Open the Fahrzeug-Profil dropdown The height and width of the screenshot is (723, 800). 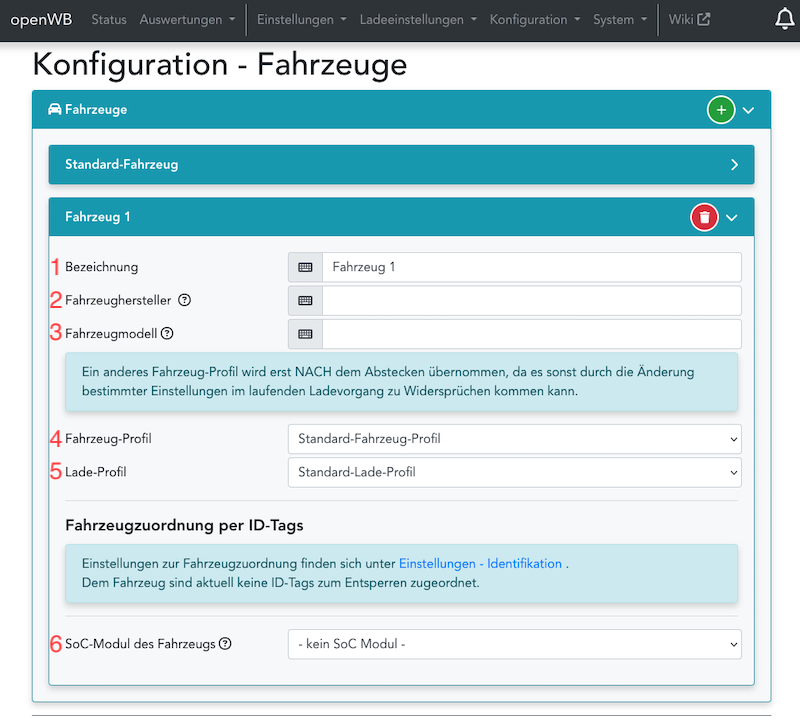pyautogui.click(x=514, y=438)
